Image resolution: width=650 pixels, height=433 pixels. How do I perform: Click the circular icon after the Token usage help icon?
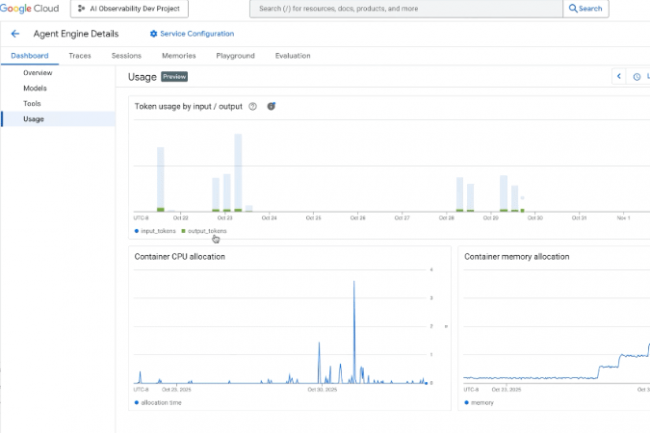(x=271, y=106)
